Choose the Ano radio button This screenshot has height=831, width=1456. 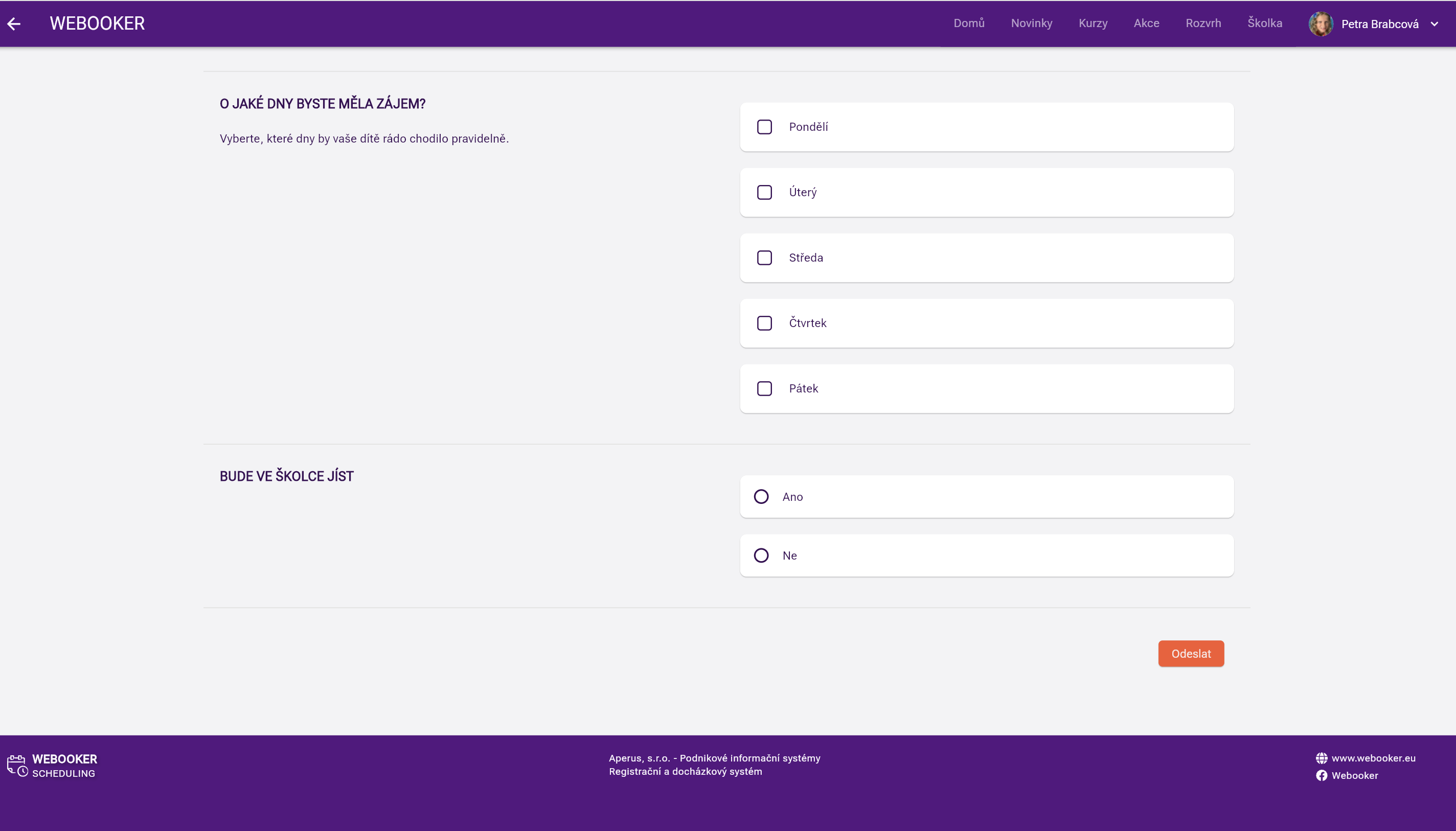coord(761,497)
